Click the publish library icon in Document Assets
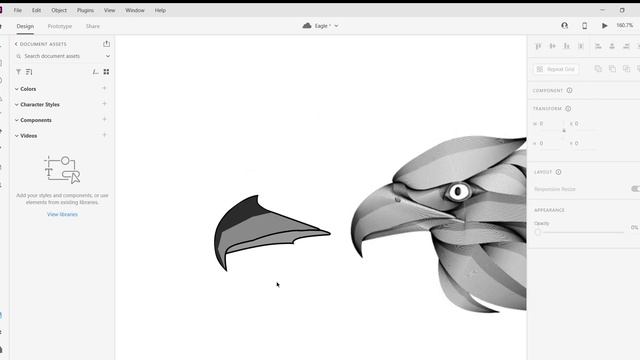The image size is (640, 360). (107, 44)
